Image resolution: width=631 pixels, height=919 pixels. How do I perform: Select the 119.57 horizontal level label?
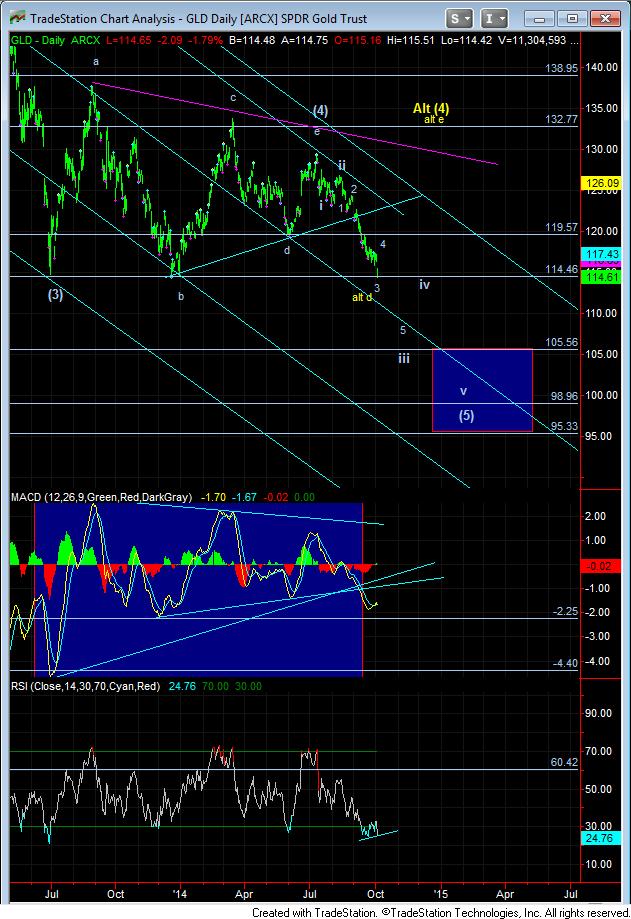click(561, 227)
